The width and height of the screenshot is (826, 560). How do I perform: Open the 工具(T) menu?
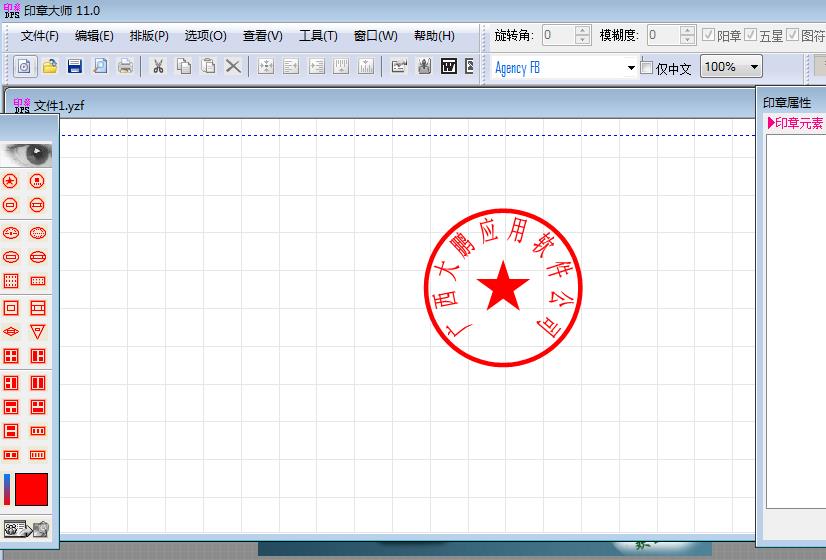(318, 36)
